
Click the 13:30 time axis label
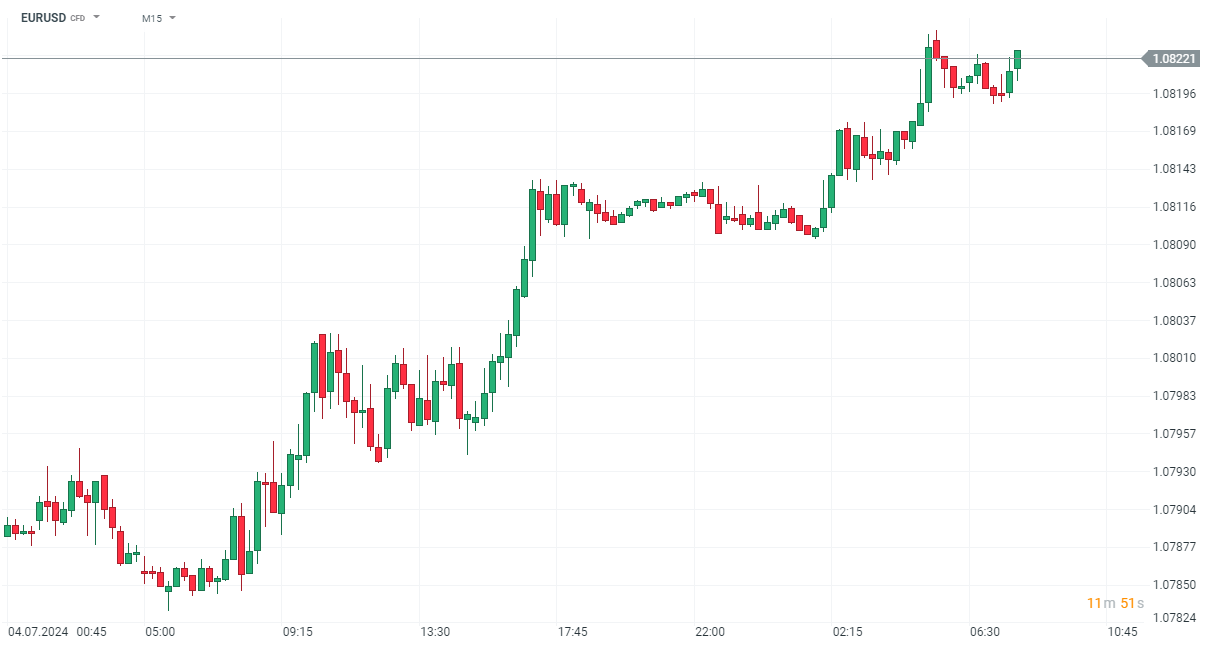[435, 632]
